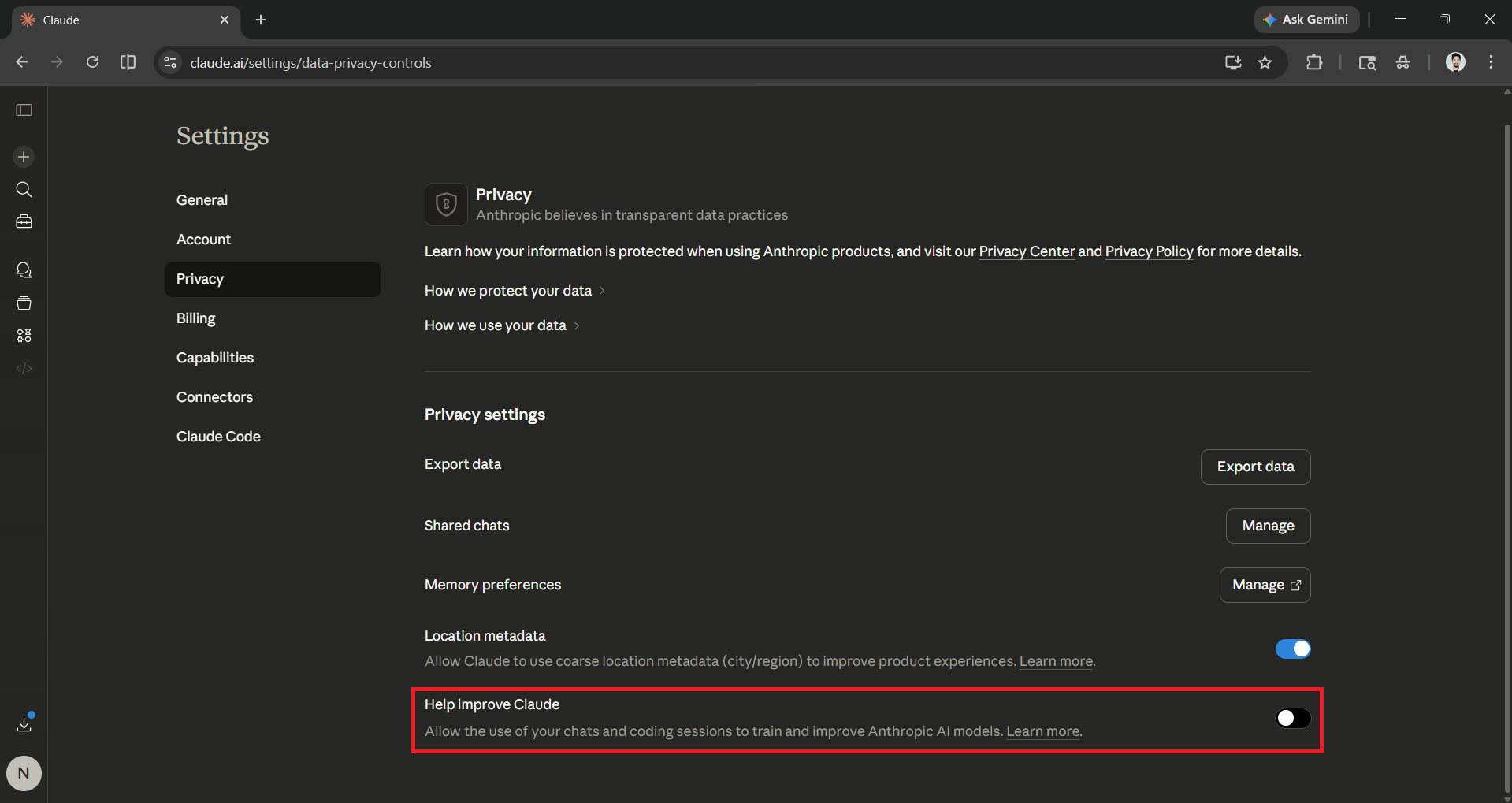Click the install app icon in the address bar
The image size is (1512, 803).
pyautogui.click(x=1233, y=62)
